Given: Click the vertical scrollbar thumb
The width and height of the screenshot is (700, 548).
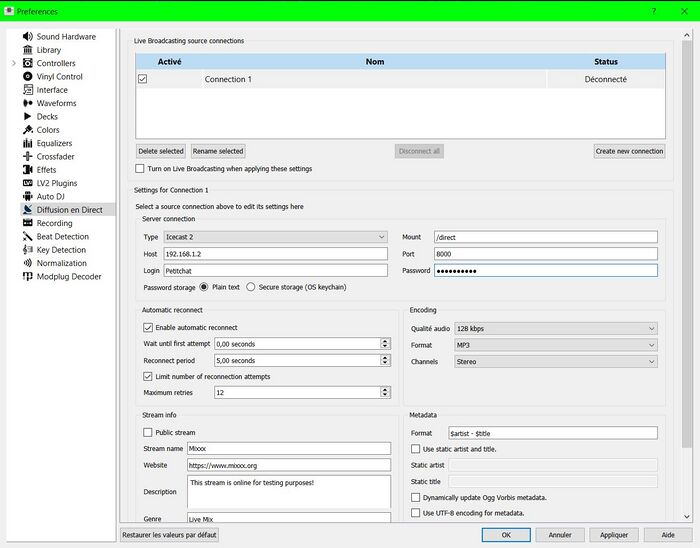Looking at the screenshot, I should [687, 244].
